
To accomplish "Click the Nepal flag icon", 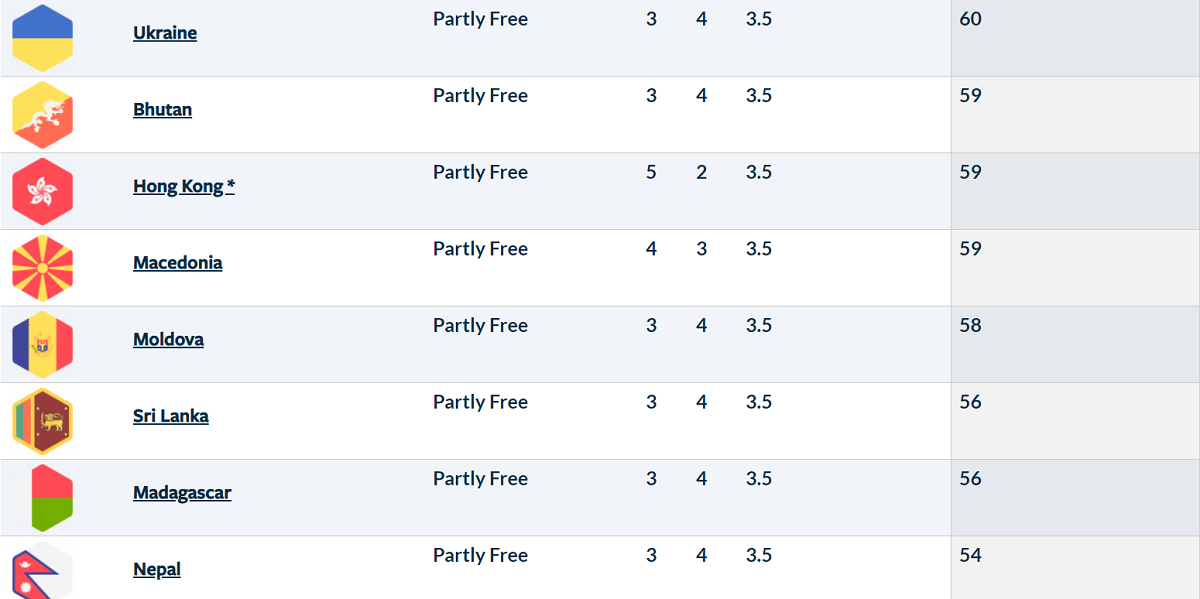I will pyautogui.click(x=42, y=570).
